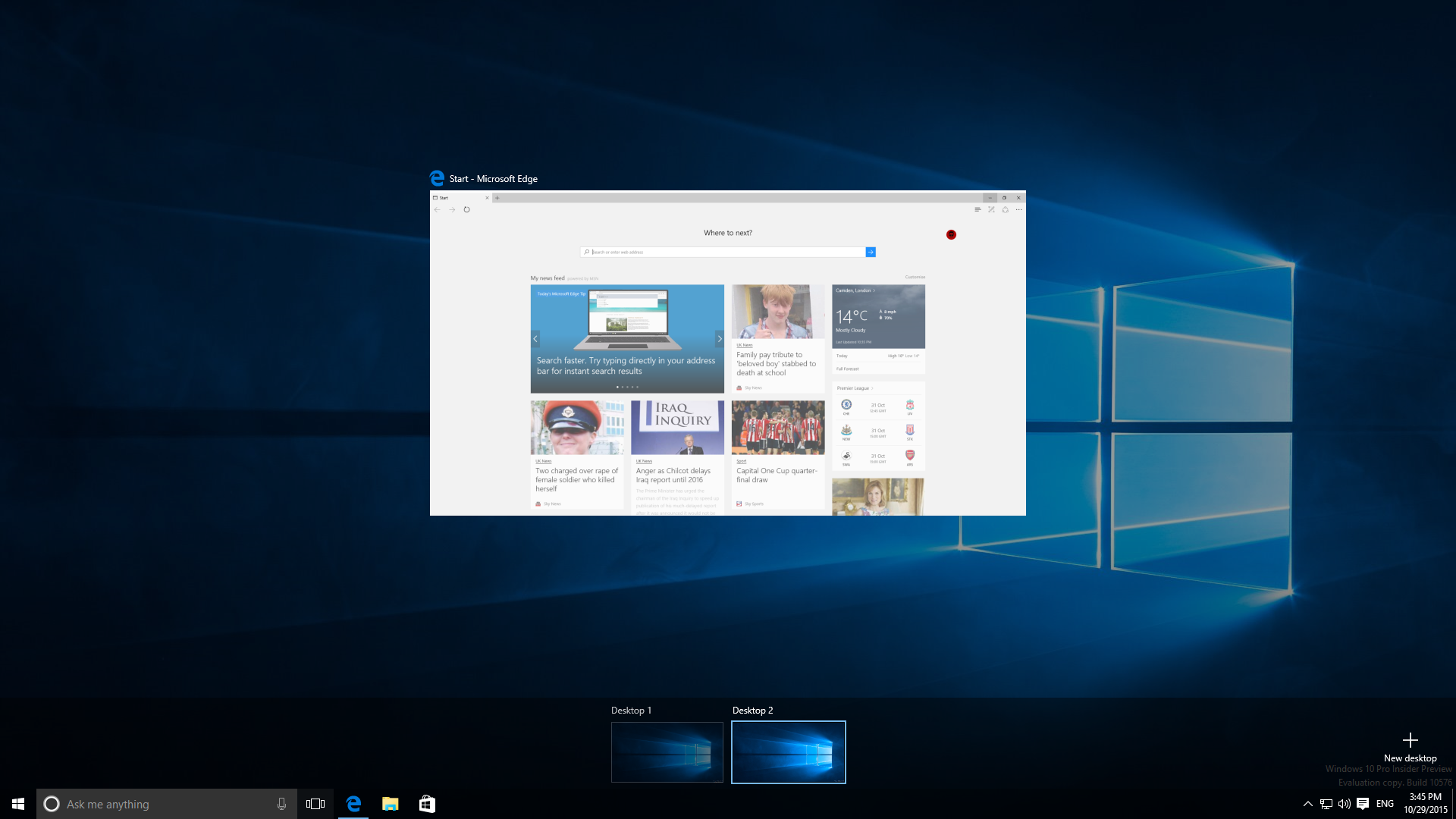This screenshot has height=819, width=1456.
Task: Show hidden system tray icons
Action: (x=1307, y=804)
